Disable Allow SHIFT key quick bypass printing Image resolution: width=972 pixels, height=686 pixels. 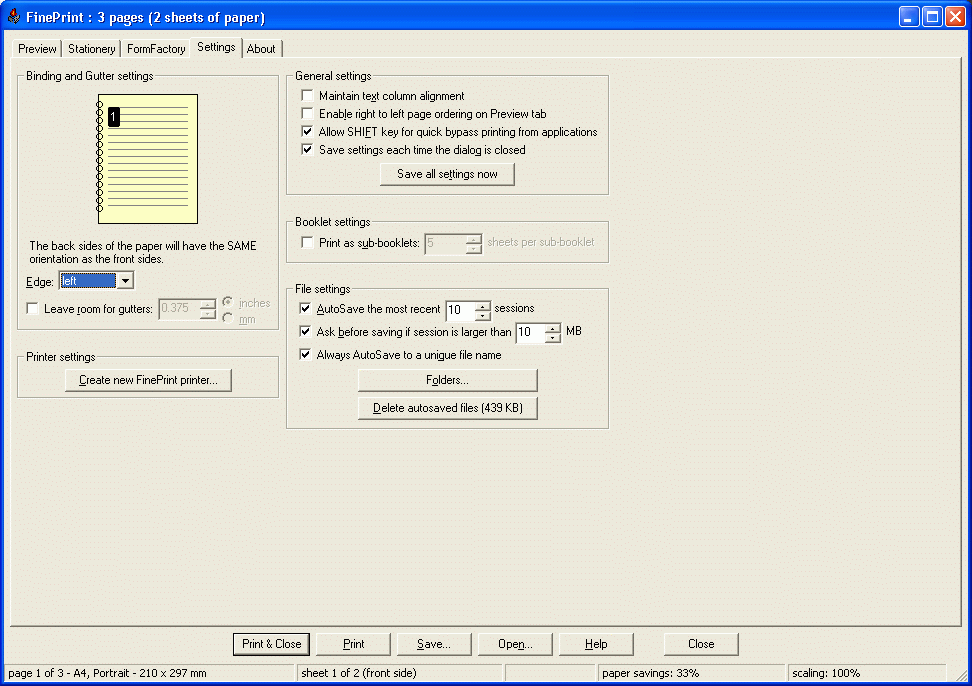click(307, 131)
